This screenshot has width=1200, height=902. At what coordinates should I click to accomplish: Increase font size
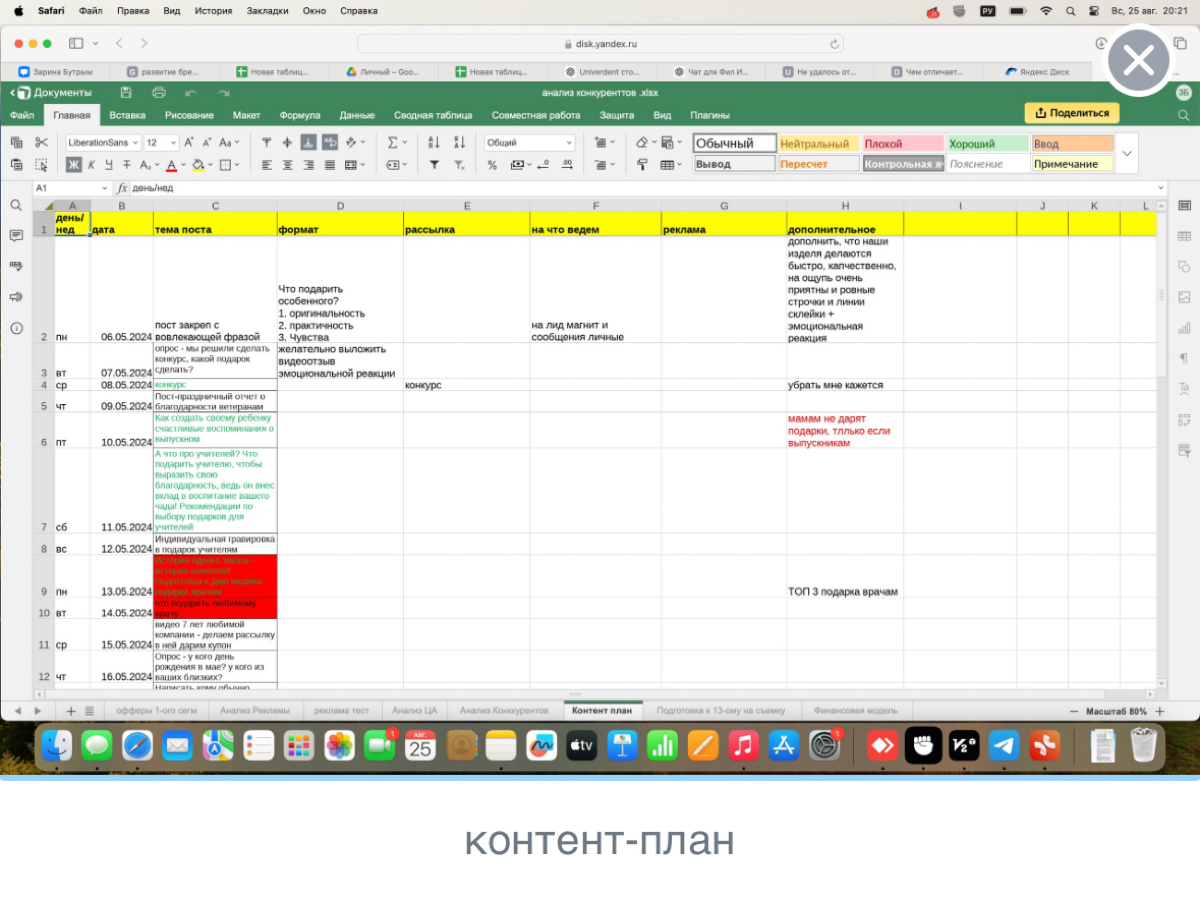(190, 142)
